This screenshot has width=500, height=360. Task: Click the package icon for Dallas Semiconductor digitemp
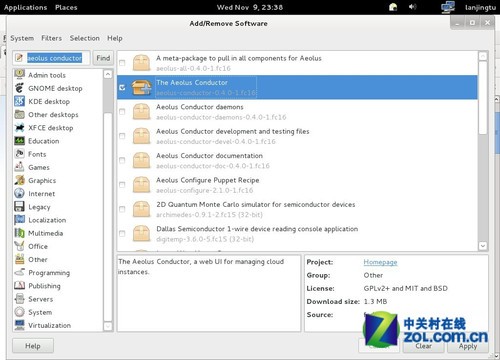[x=141, y=234]
